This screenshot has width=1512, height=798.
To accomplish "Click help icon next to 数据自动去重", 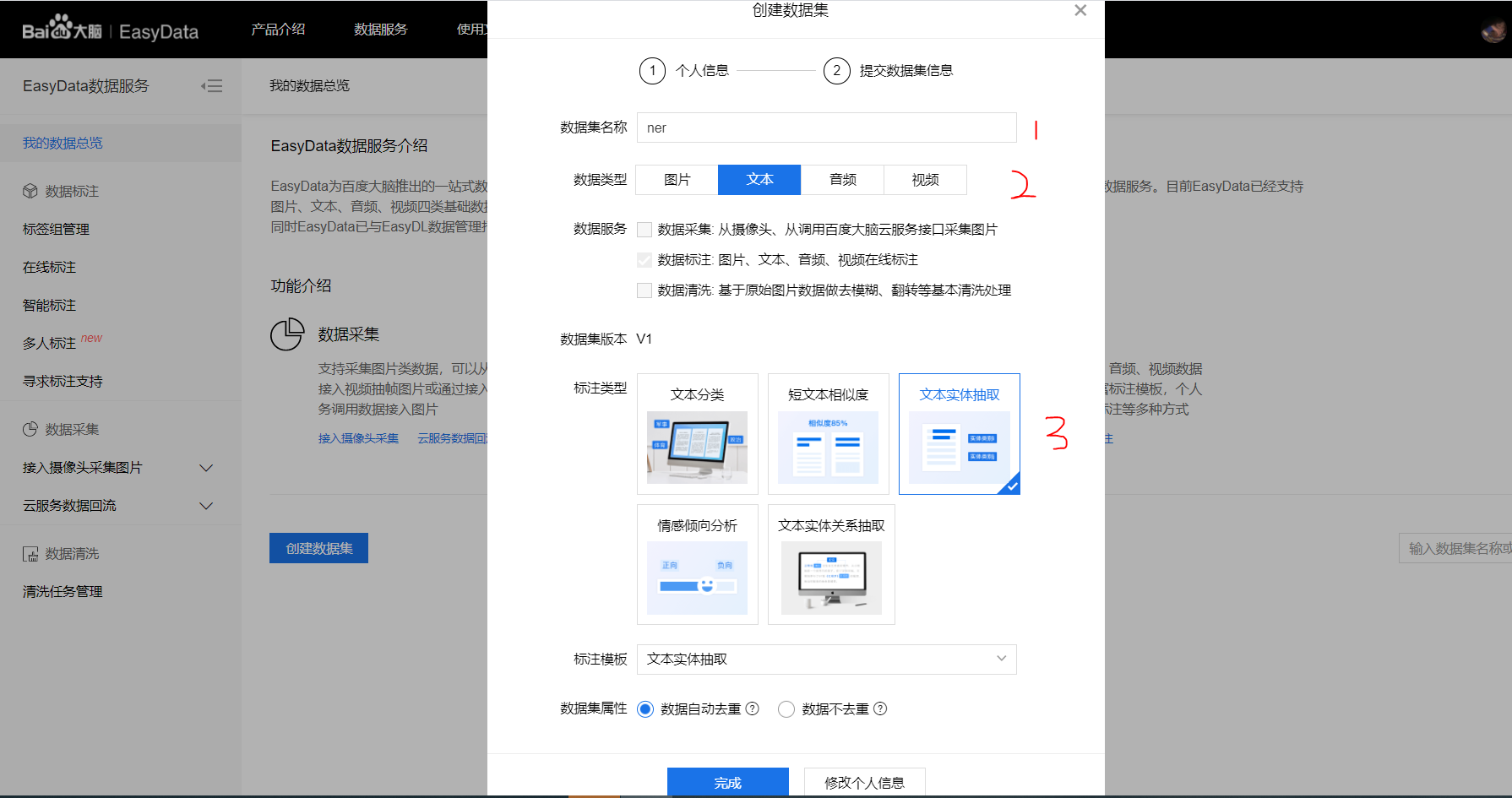I will click(x=753, y=708).
